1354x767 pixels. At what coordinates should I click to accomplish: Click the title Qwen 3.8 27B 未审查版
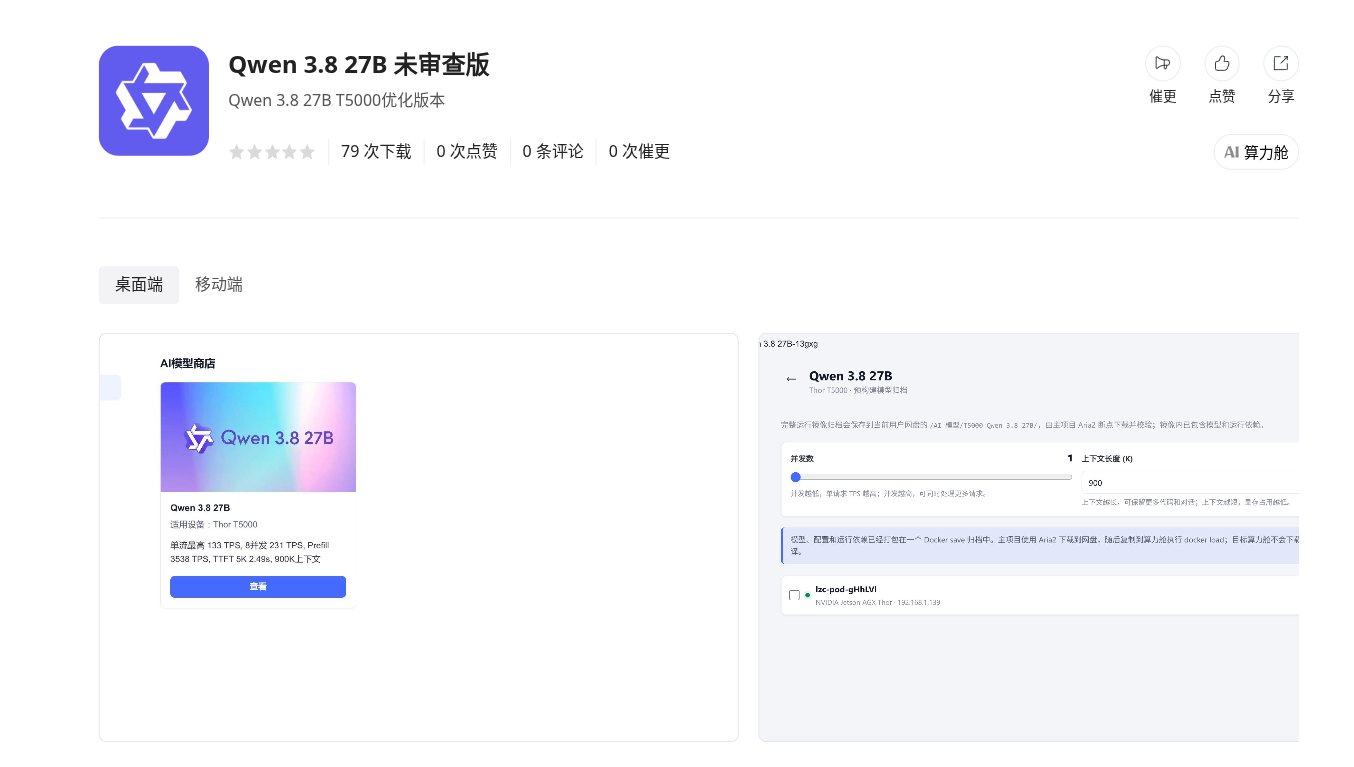point(359,65)
